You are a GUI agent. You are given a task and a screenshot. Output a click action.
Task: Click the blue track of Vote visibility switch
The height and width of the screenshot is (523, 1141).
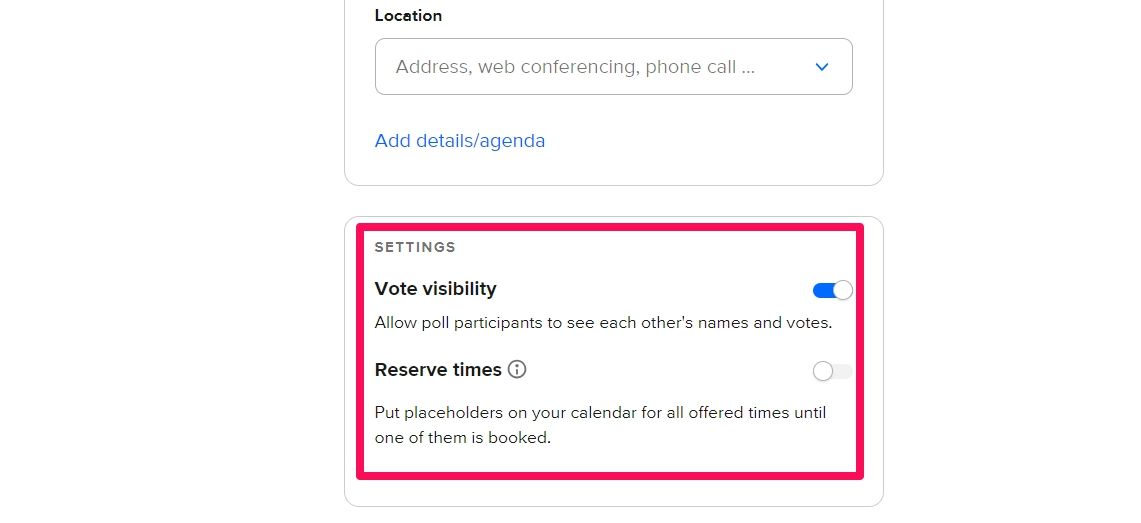[822, 290]
